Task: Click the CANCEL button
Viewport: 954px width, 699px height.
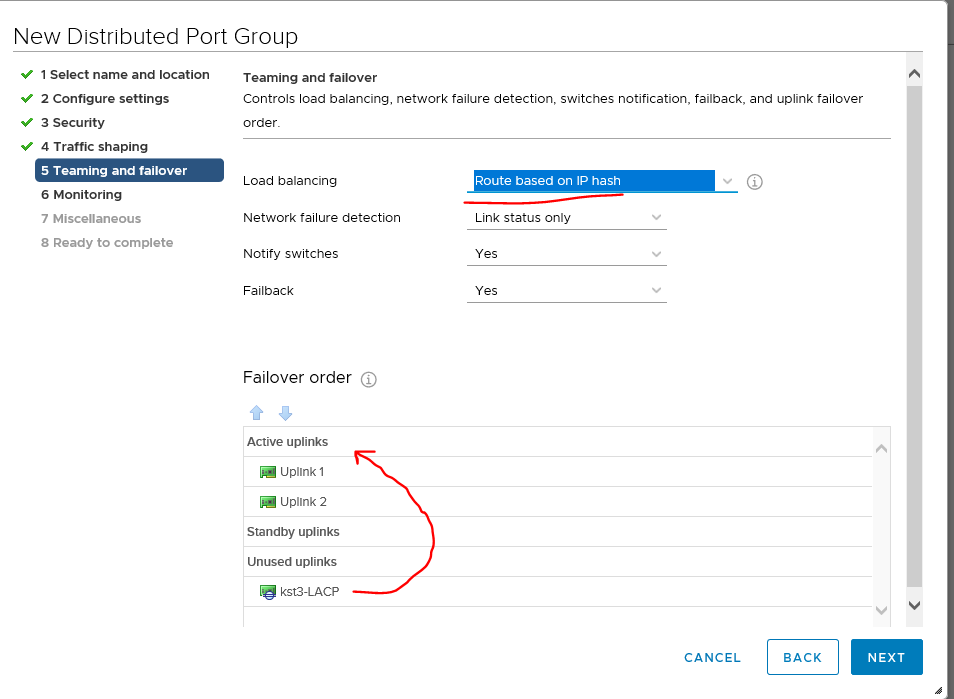Action: point(712,657)
